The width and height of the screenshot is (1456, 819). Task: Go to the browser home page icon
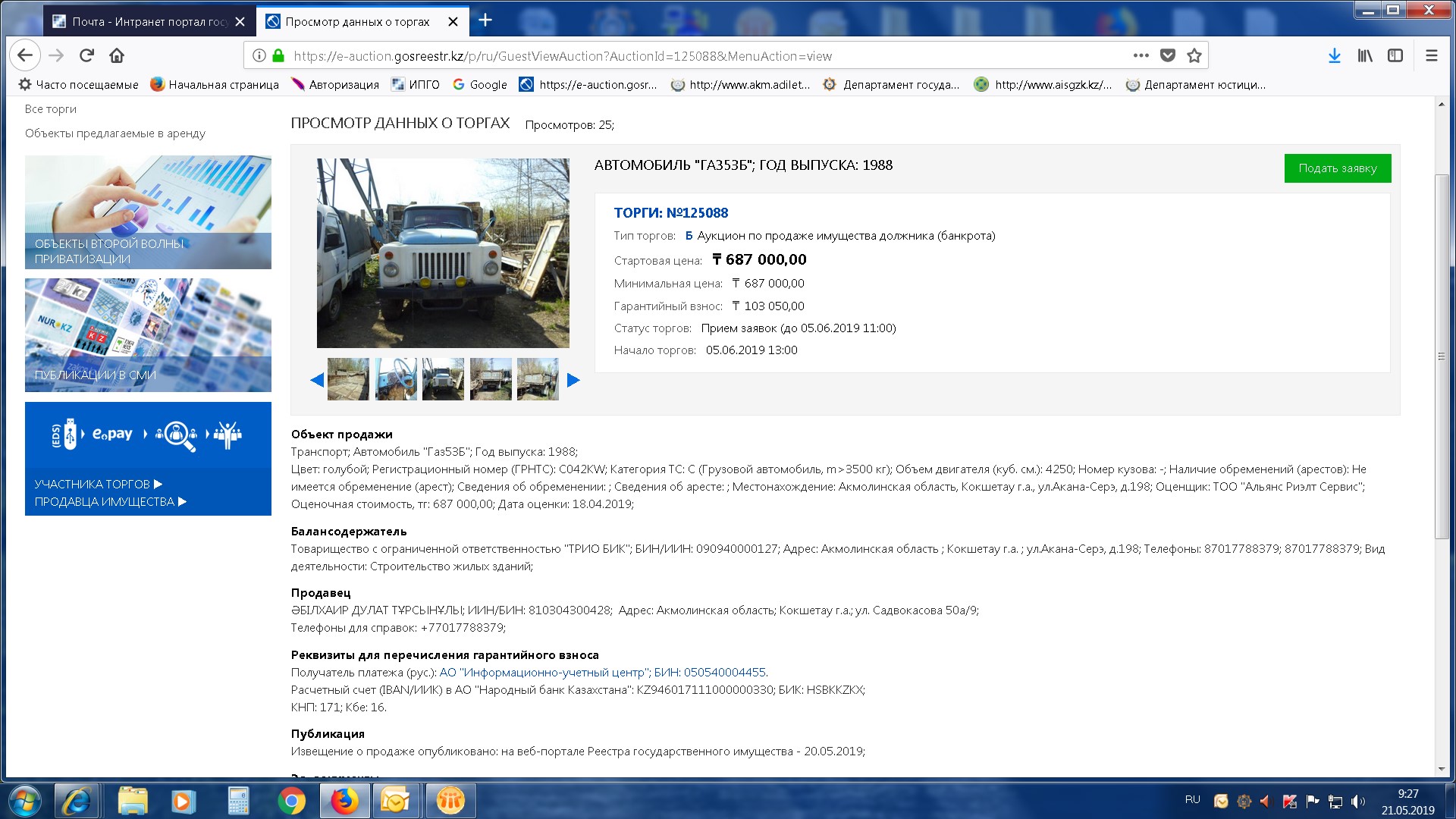point(117,55)
